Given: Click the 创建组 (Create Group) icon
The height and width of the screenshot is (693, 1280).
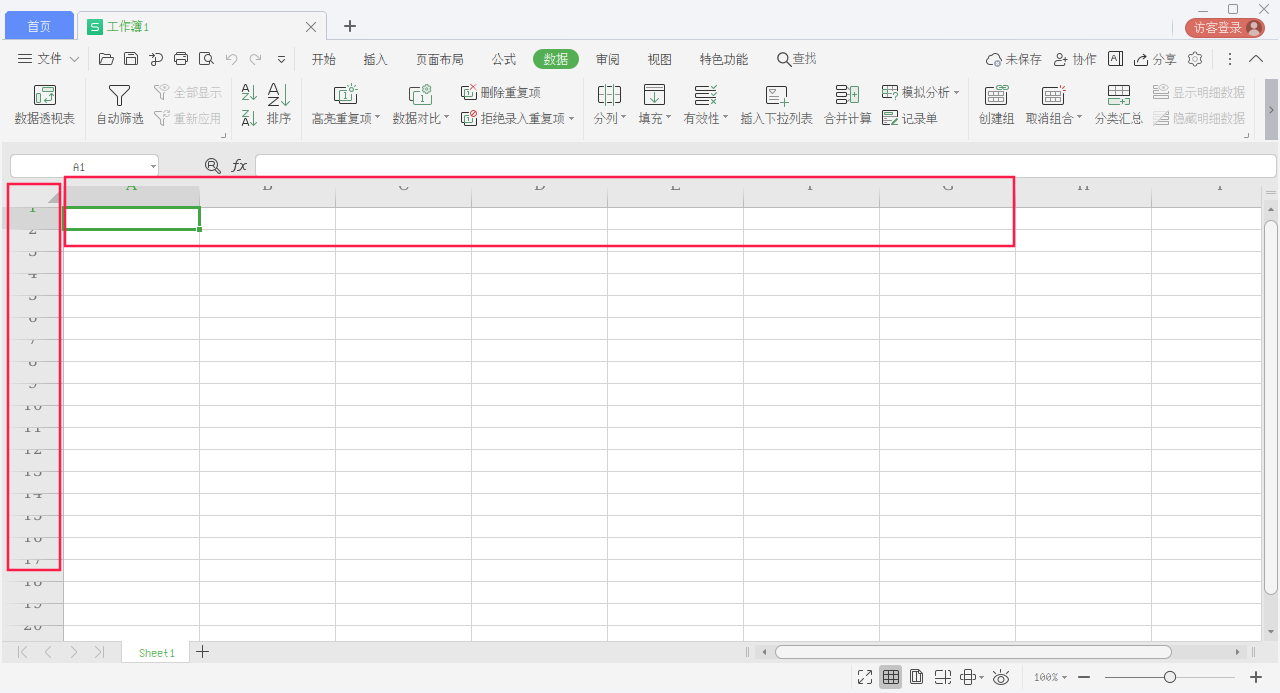Looking at the screenshot, I should 996,103.
